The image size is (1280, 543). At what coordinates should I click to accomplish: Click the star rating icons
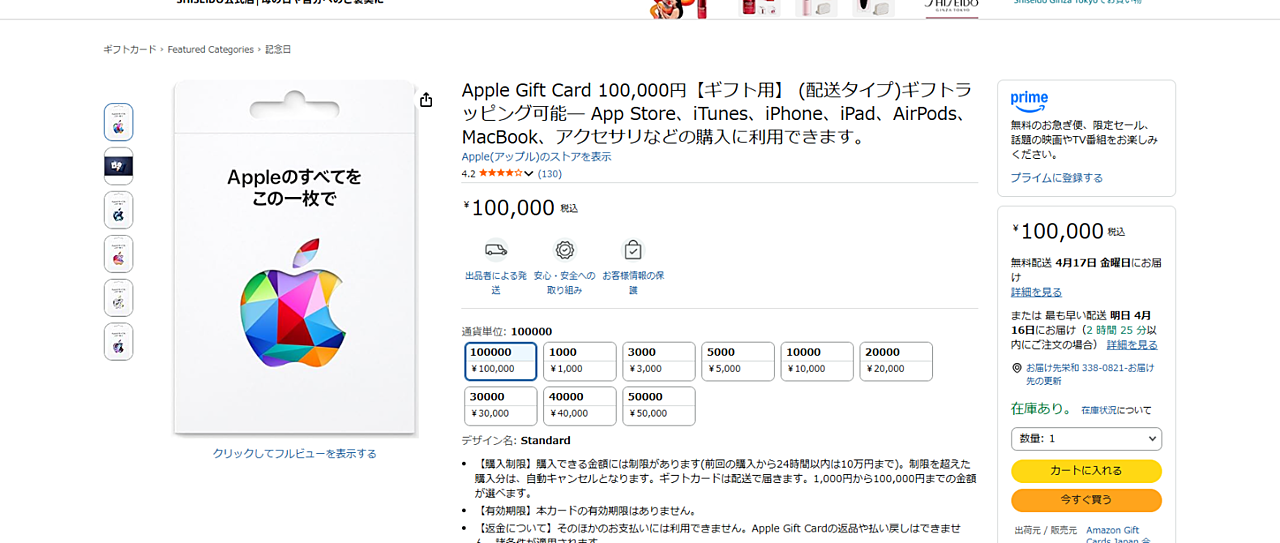(x=500, y=173)
